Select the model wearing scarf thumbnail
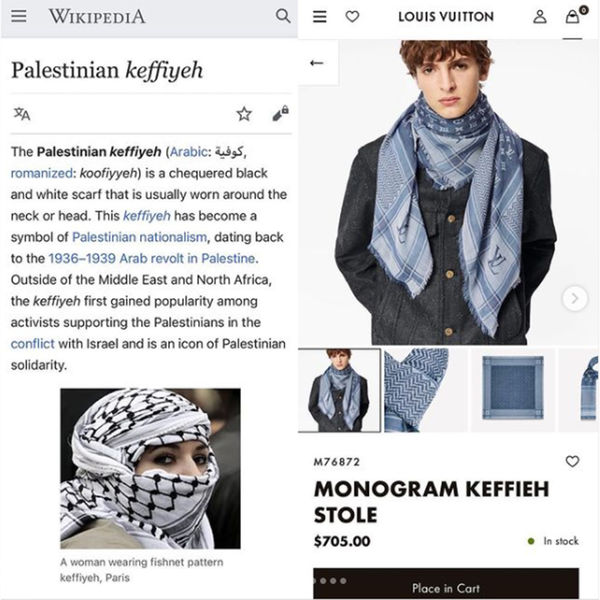Image resolution: width=600 pixels, height=600 pixels. coord(339,390)
